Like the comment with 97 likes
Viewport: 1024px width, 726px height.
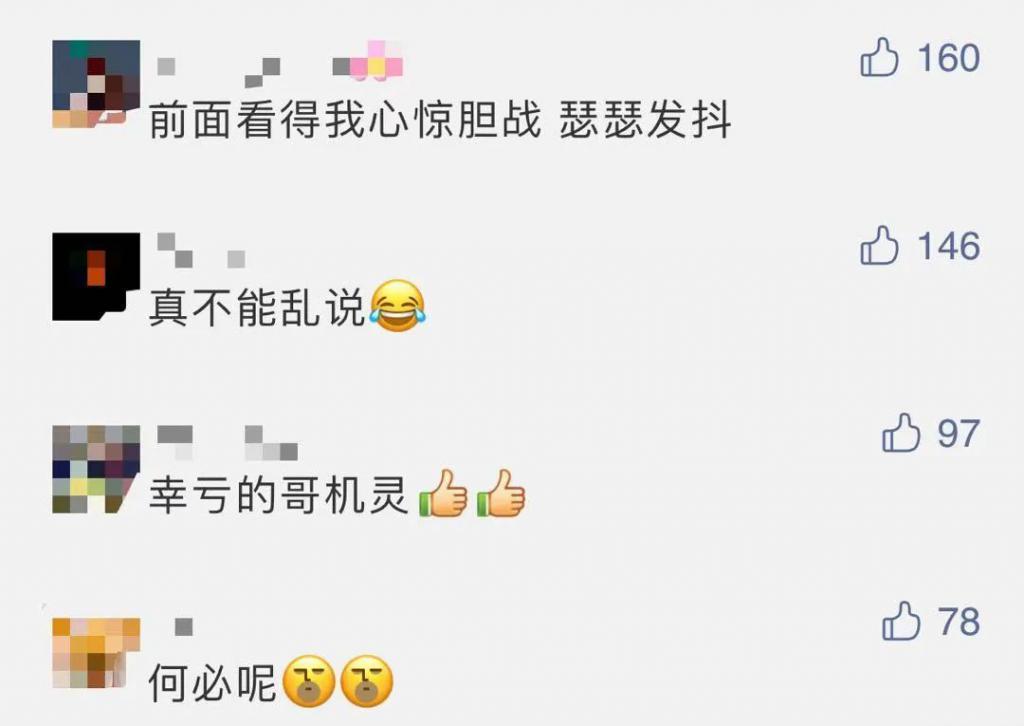pyautogui.click(x=901, y=432)
